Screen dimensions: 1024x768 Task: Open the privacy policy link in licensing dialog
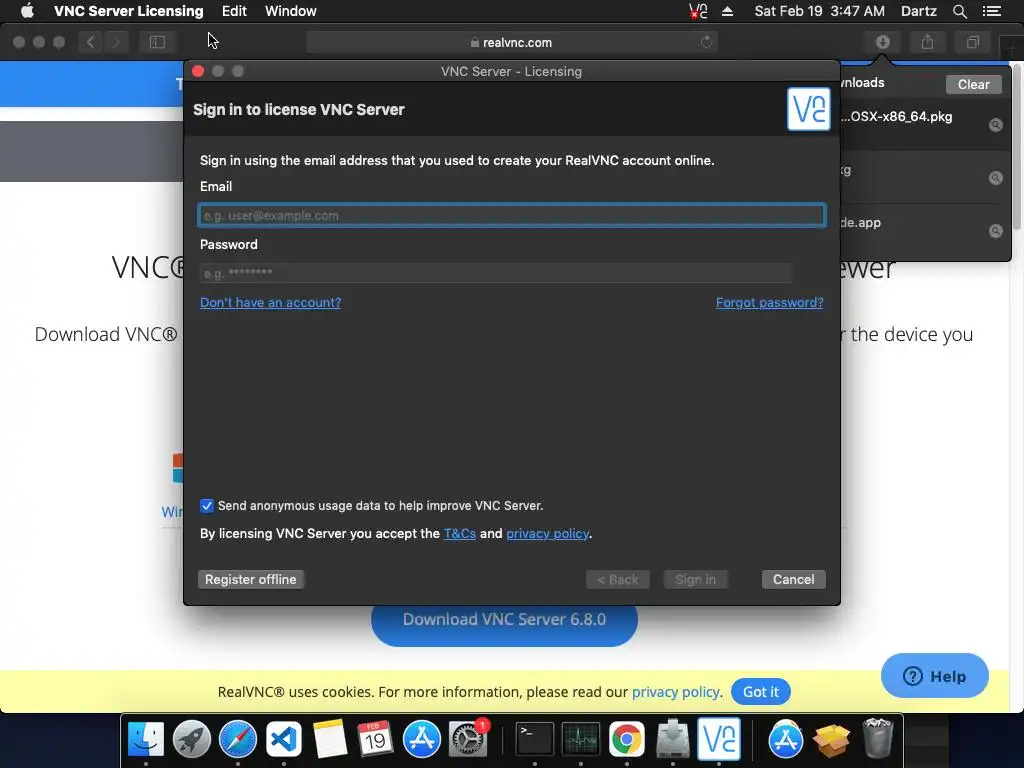(547, 534)
